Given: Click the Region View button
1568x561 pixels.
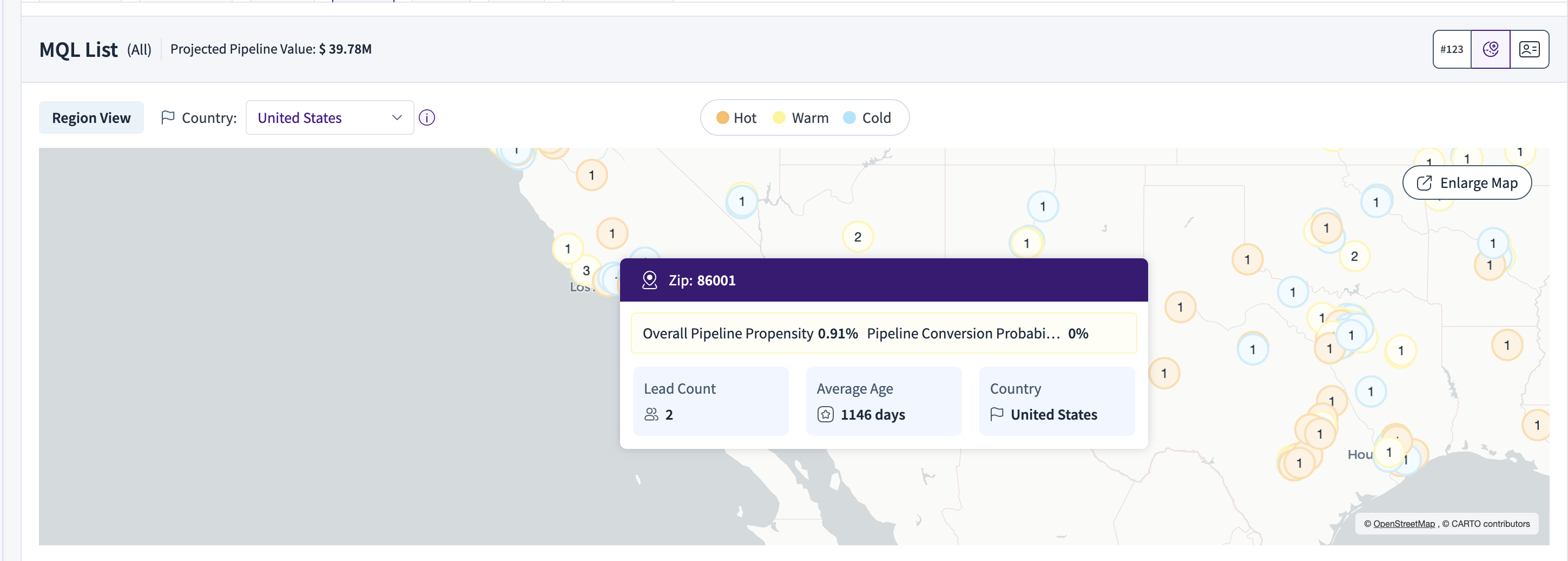Looking at the screenshot, I should tap(91, 118).
